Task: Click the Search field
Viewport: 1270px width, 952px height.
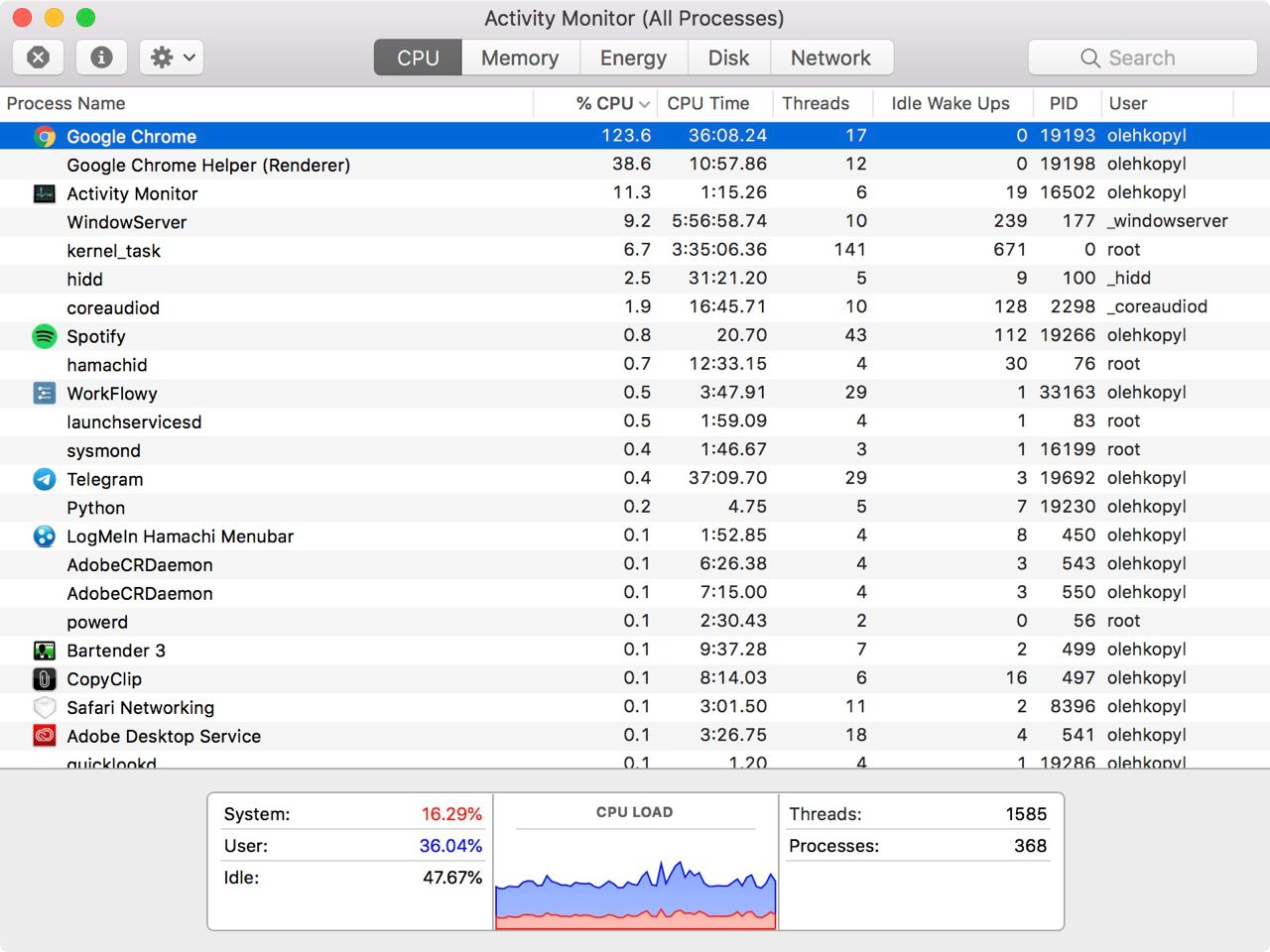Action: pyautogui.click(x=1142, y=58)
